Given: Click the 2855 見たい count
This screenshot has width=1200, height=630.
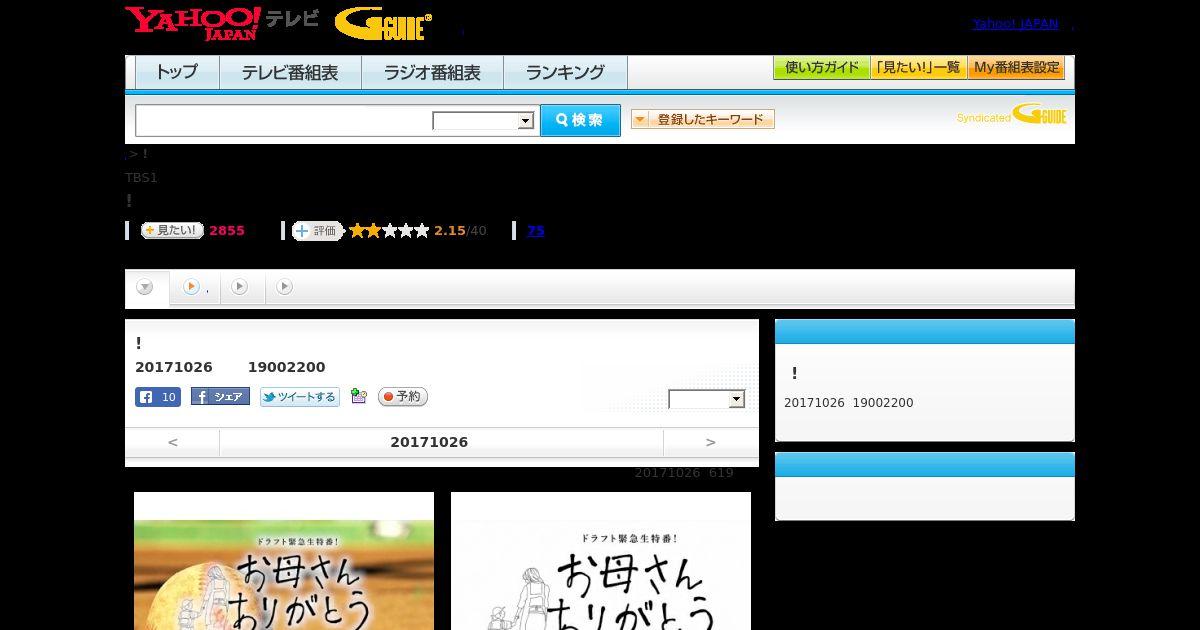Looking at the screenshot, I should [x=227, y=231].
